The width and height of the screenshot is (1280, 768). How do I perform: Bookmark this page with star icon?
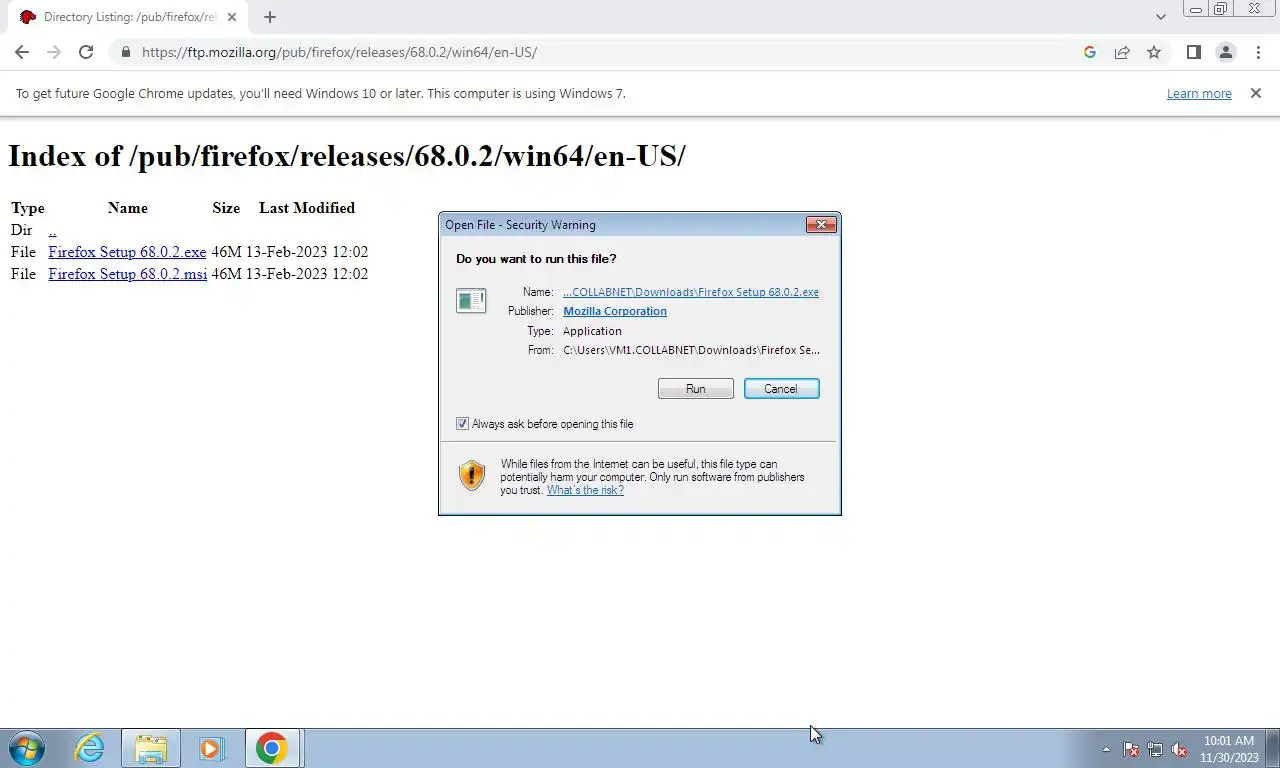click(1154, 52)
